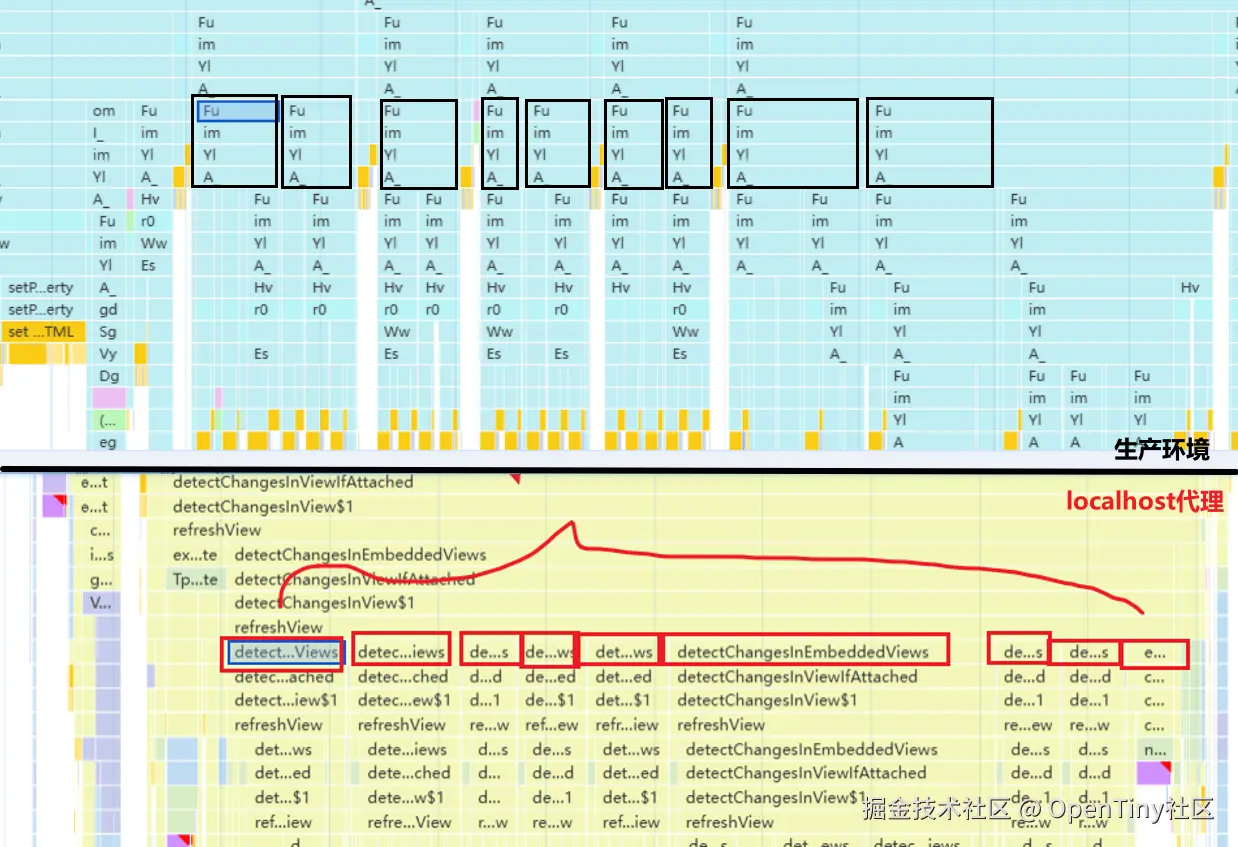Click the 'de...ws' call frame
This screenshot has height=847, width=1238.
click(x=550, y=652)
